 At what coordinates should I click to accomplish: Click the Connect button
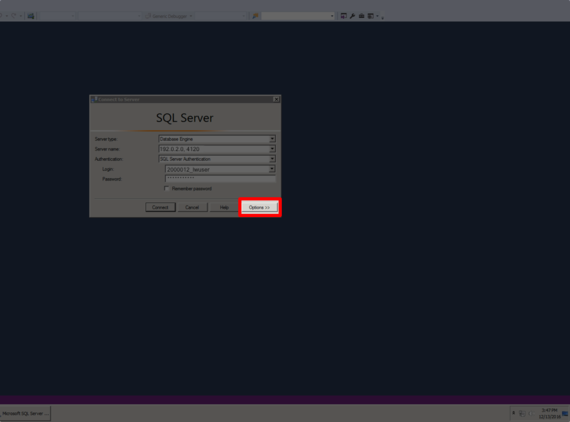(160, 207)
